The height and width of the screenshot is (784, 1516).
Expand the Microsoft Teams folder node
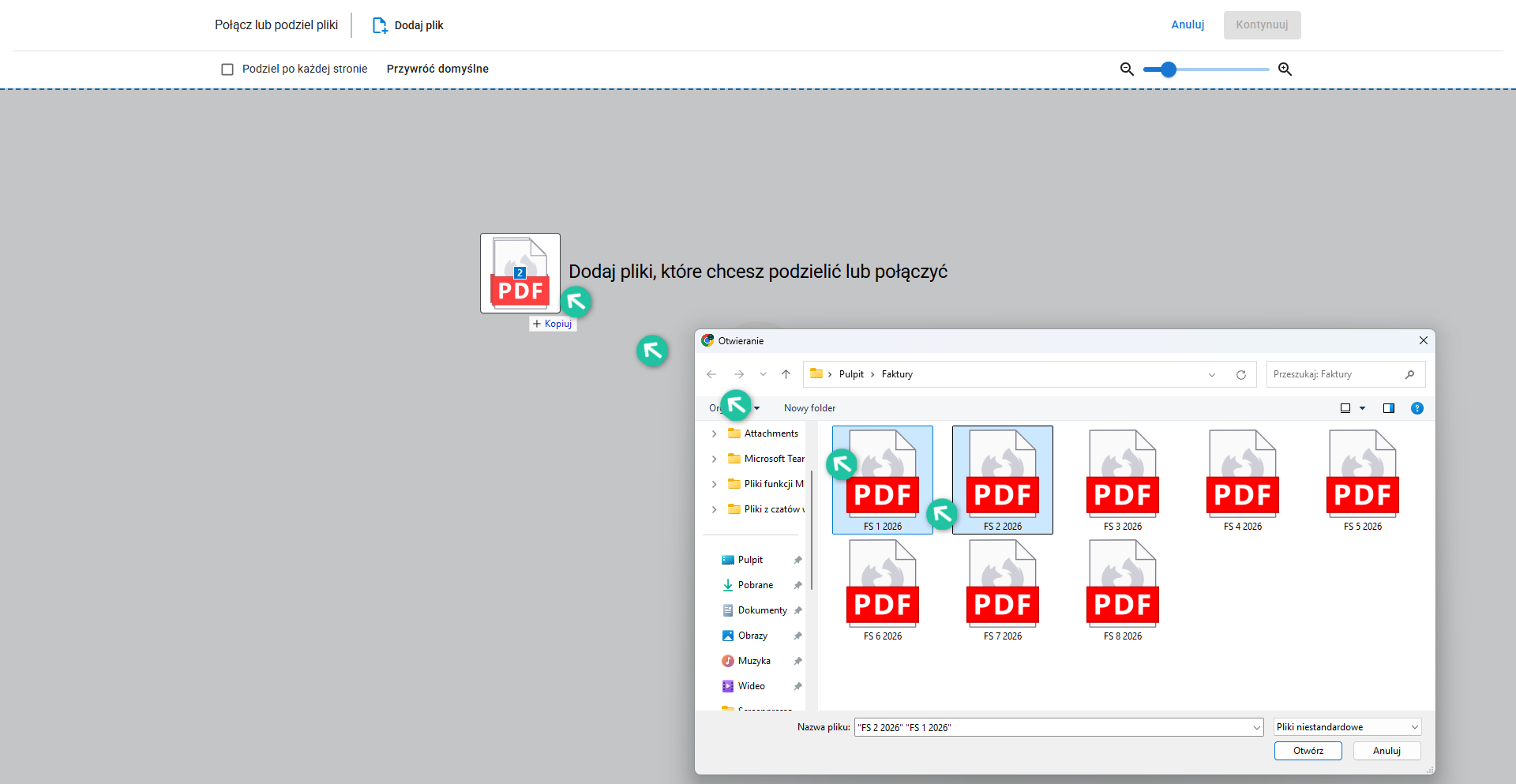tap(715, 459)
